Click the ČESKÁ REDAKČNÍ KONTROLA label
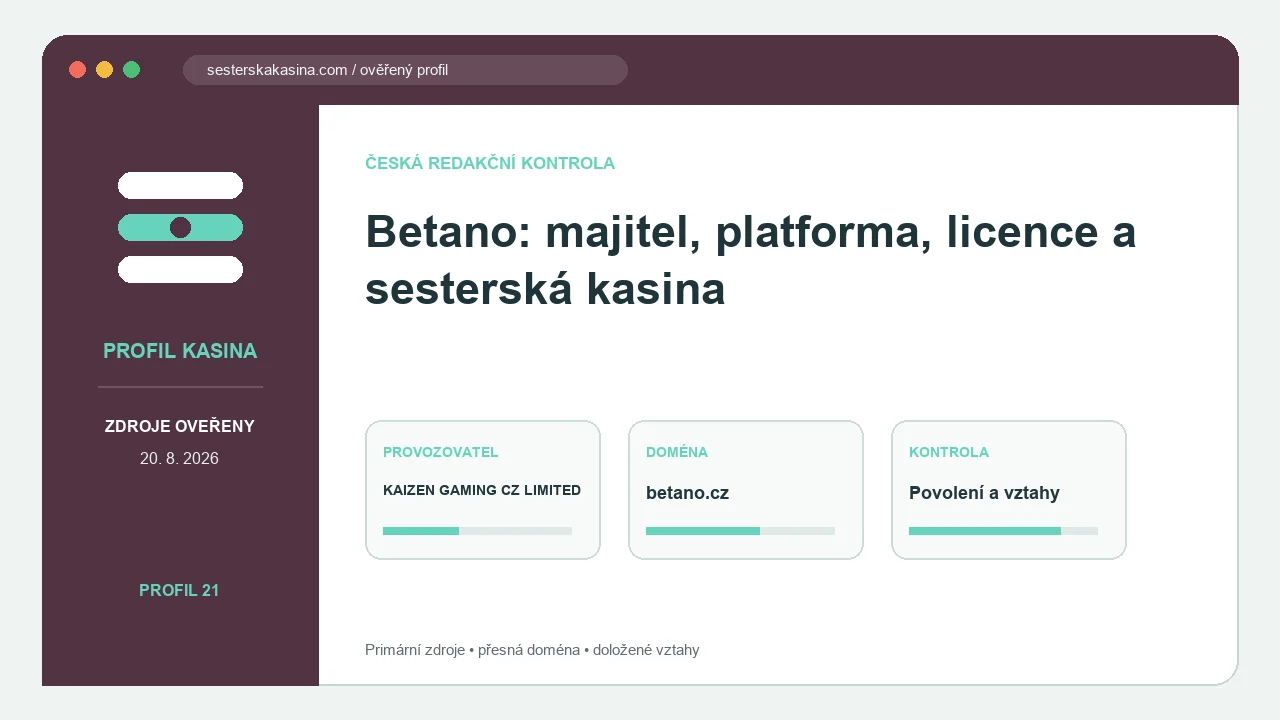This screenshot has height=720, width=1280. 490,163
